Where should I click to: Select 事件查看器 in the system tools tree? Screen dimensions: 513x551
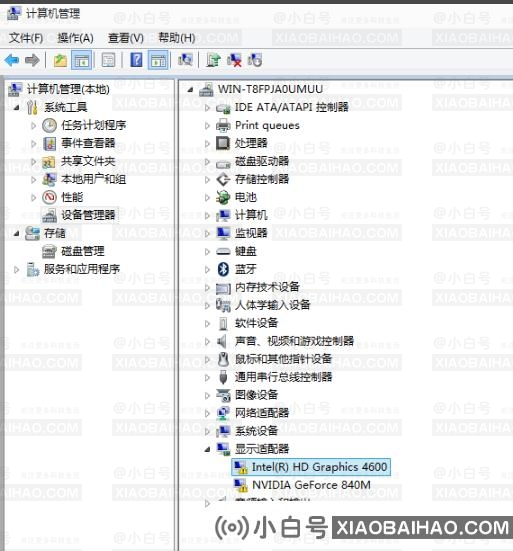coord(88,143)
